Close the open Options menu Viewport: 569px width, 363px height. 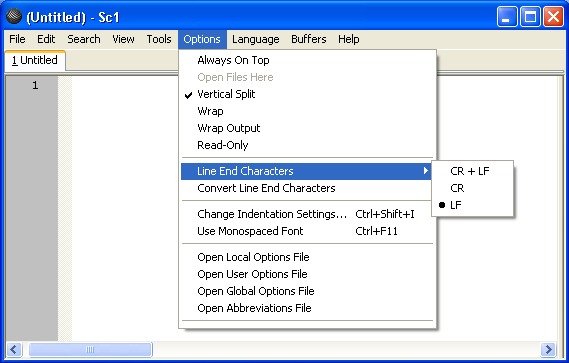pyautogui.click(x=202, y=39)
